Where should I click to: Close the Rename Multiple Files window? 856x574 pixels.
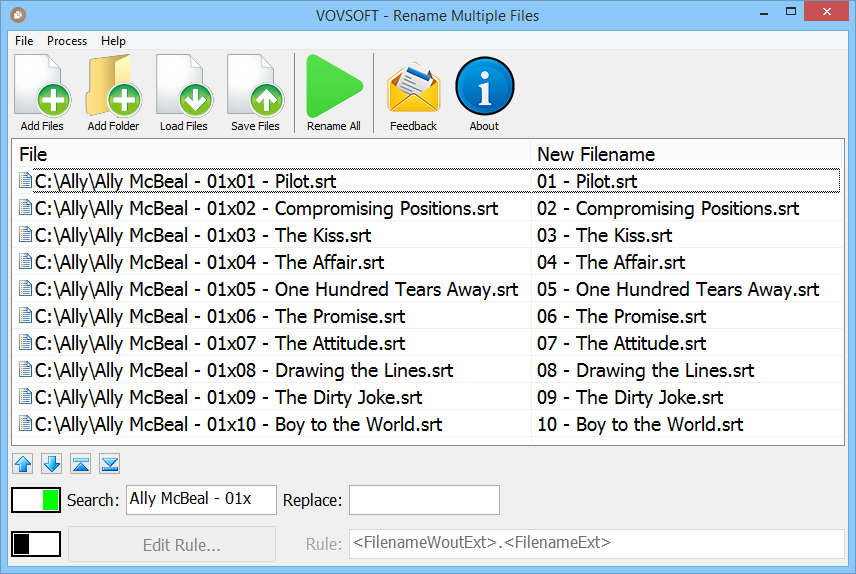click(827, 11)
